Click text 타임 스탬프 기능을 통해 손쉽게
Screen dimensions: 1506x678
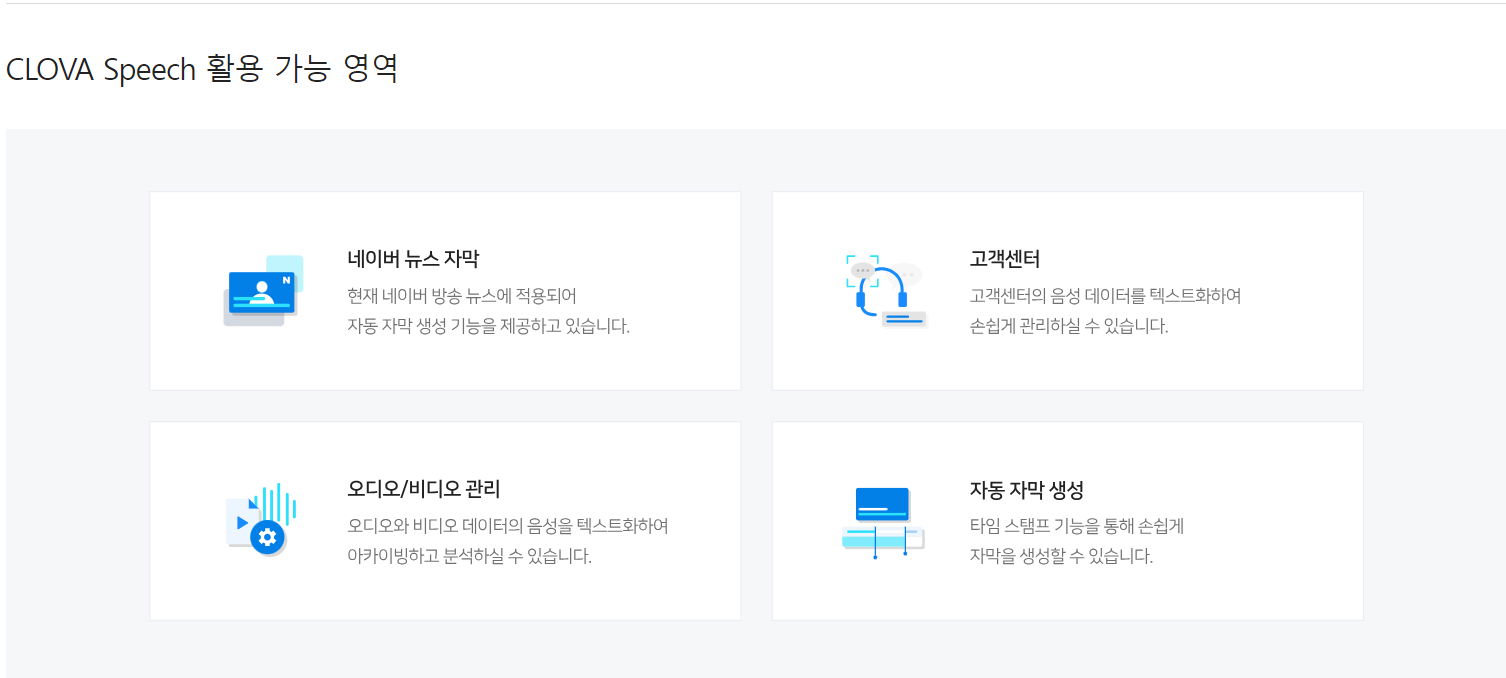point(1077,526)
